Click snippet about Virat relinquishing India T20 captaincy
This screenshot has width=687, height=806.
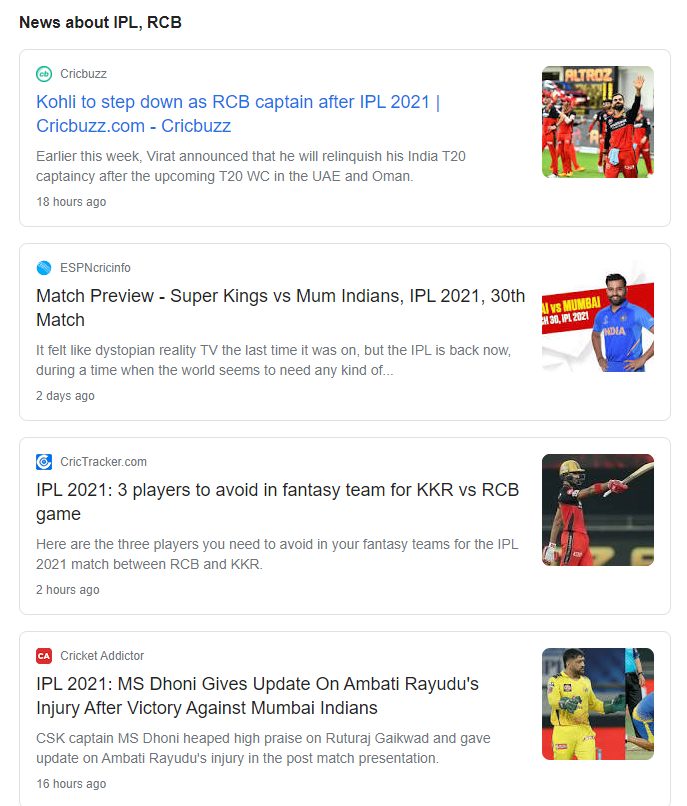[x=251, y=166]
